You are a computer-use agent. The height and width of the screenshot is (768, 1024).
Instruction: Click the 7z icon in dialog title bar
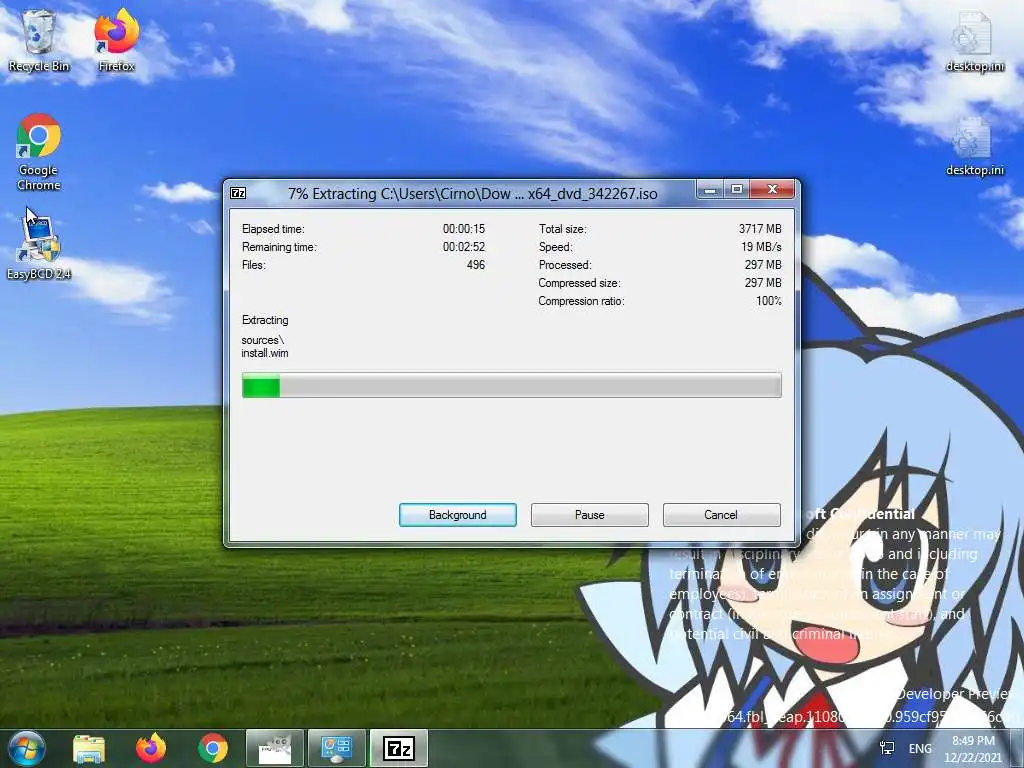[x=238, y=193]
